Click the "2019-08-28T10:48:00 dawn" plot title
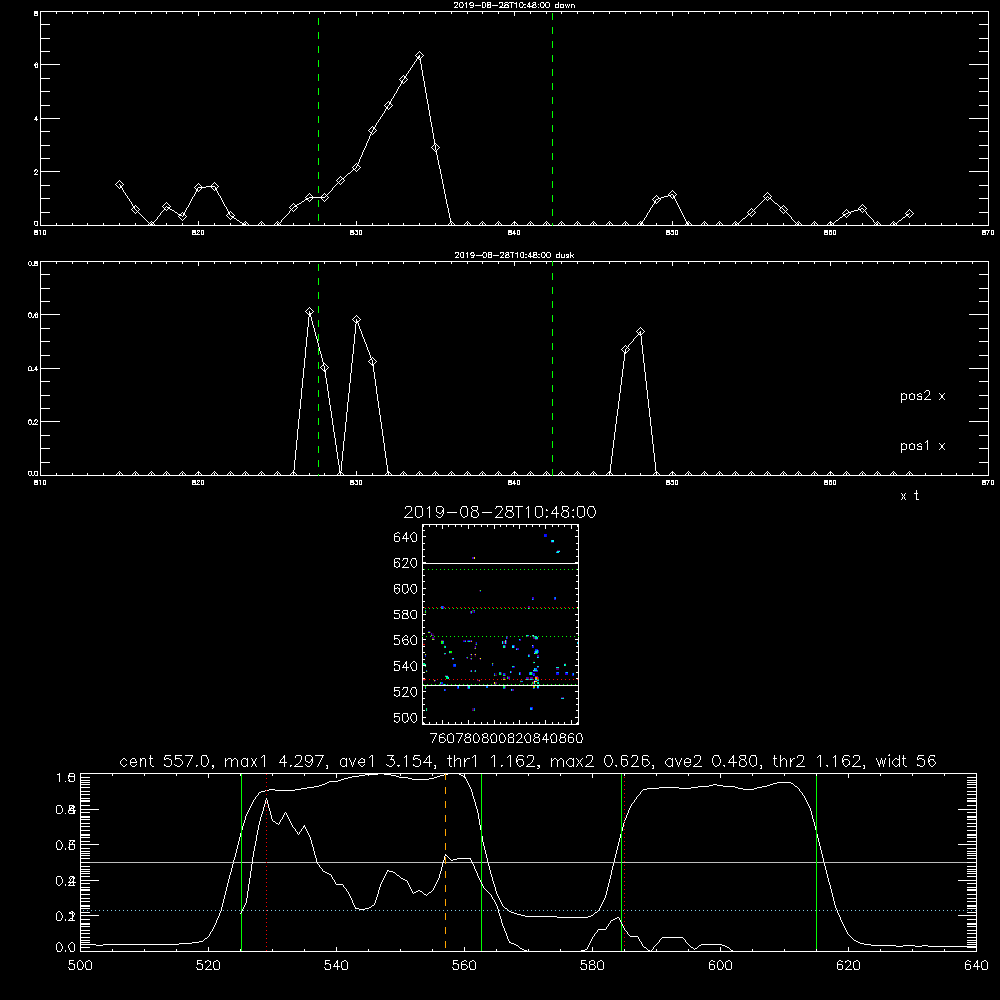1000x1000 pixels. click(x=514, y=5)
